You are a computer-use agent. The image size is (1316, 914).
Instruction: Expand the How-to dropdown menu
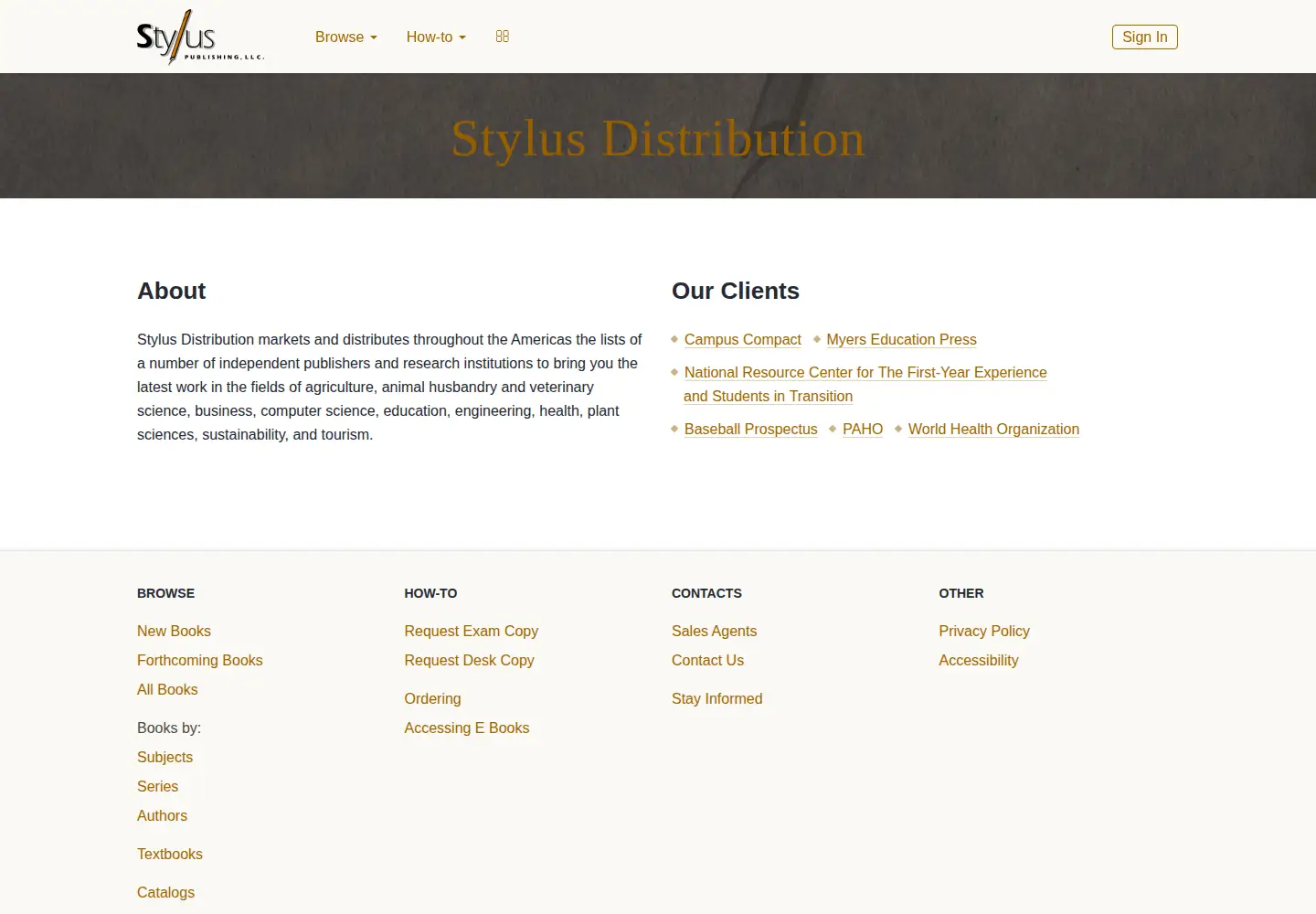[436, 37]
